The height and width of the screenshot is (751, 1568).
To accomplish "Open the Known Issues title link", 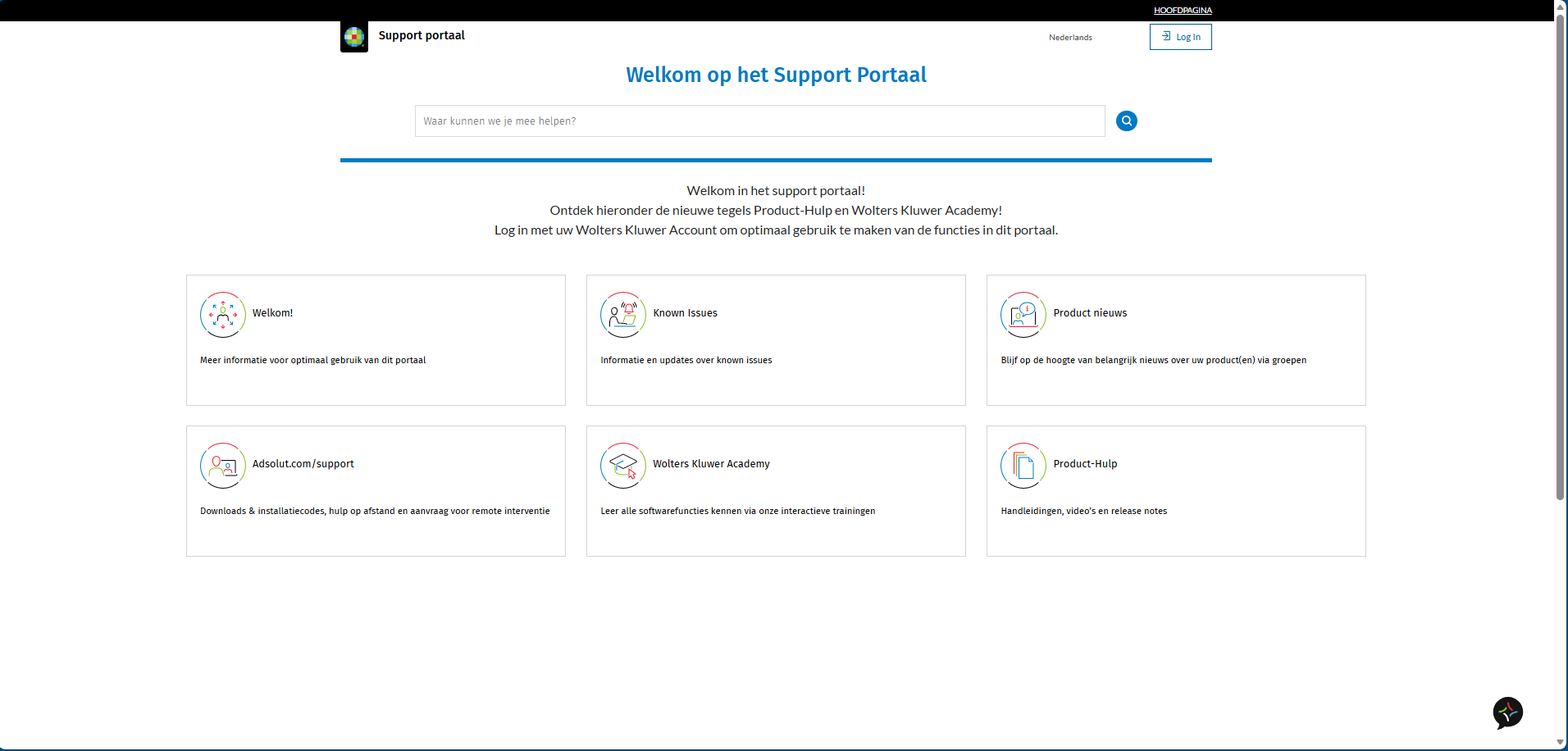I will pos(686,313).
